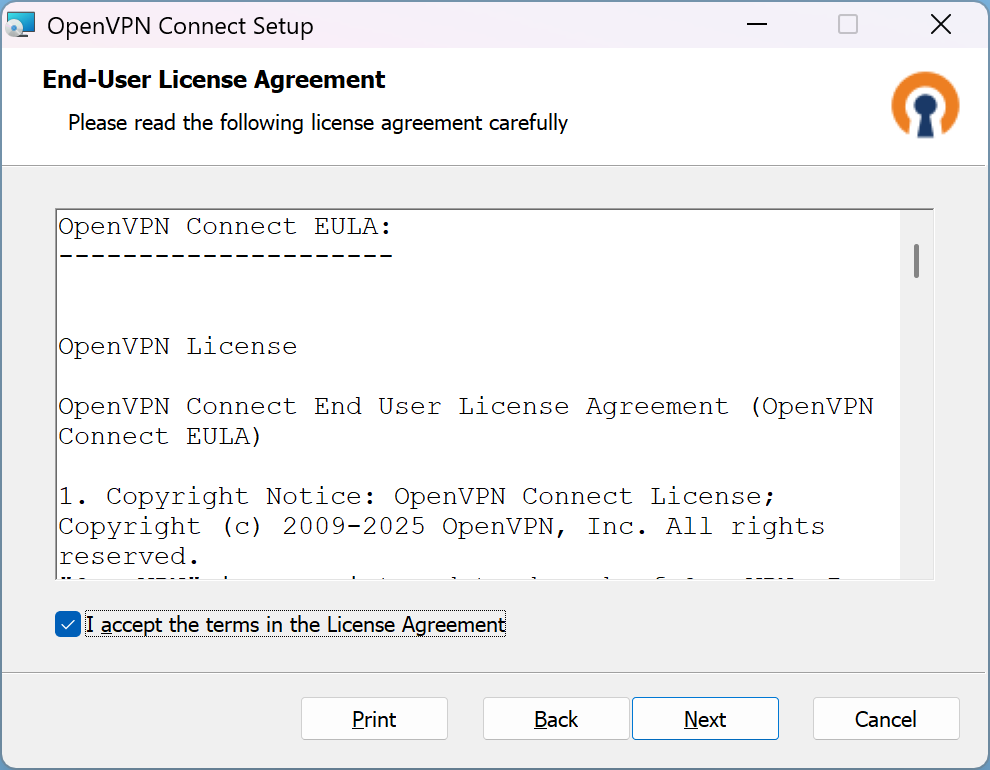Click the "OpenVPN Connect EULA:" first line
The image size is (990, 770).
click(x=225, y=227)
